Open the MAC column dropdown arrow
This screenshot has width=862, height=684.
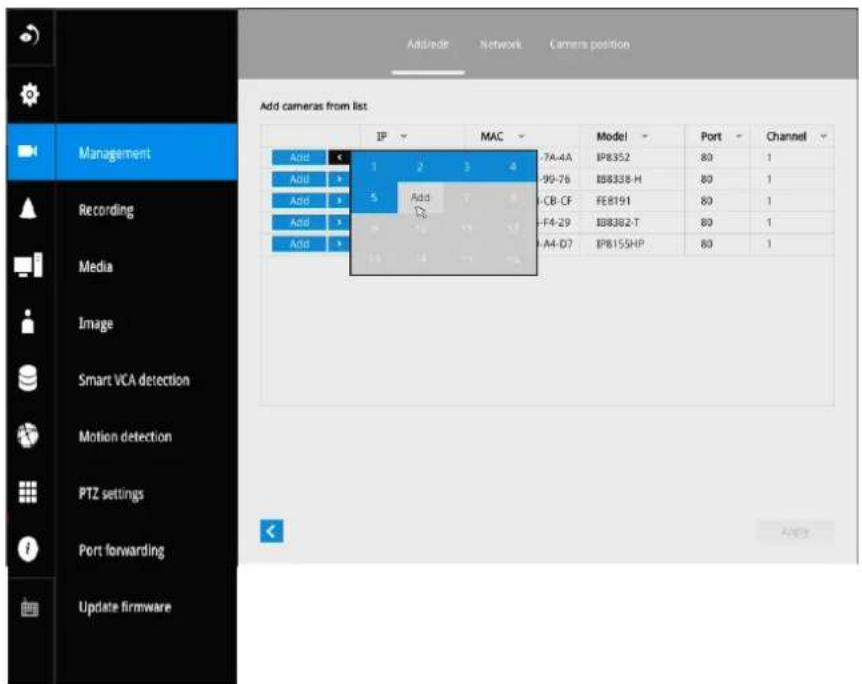pyautogui.click(x=521, y=136)
